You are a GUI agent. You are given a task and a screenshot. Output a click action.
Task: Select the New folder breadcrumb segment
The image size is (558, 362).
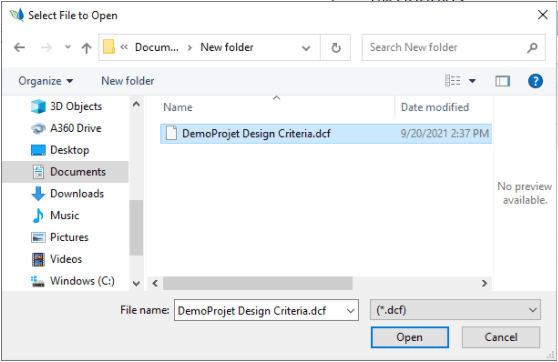[x=227, y=47]
